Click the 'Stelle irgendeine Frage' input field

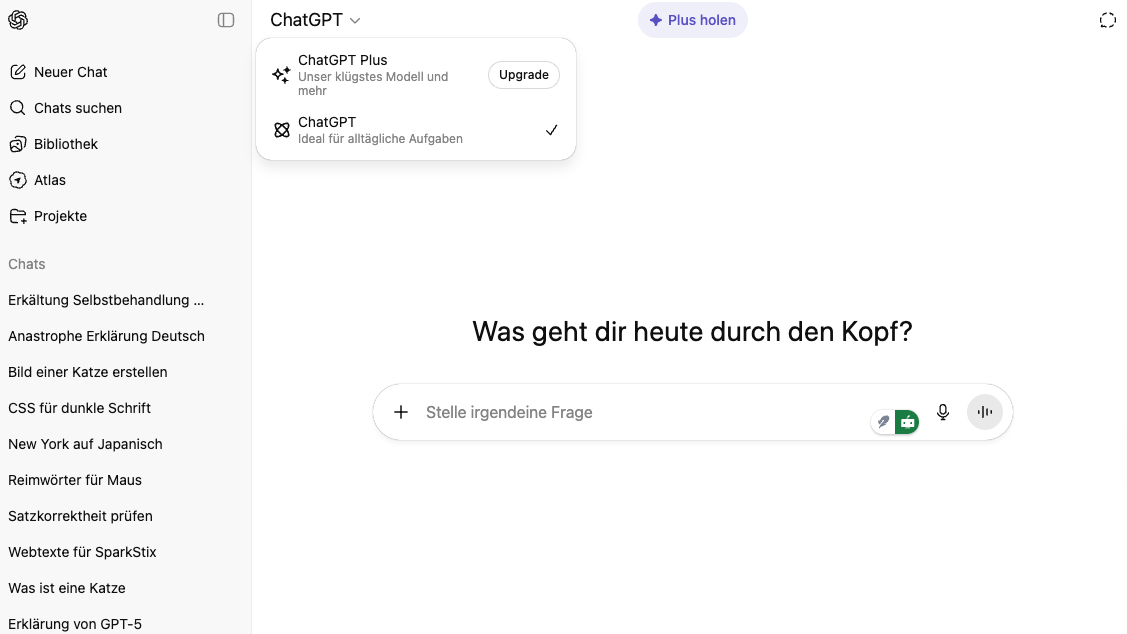pos(600,411)
